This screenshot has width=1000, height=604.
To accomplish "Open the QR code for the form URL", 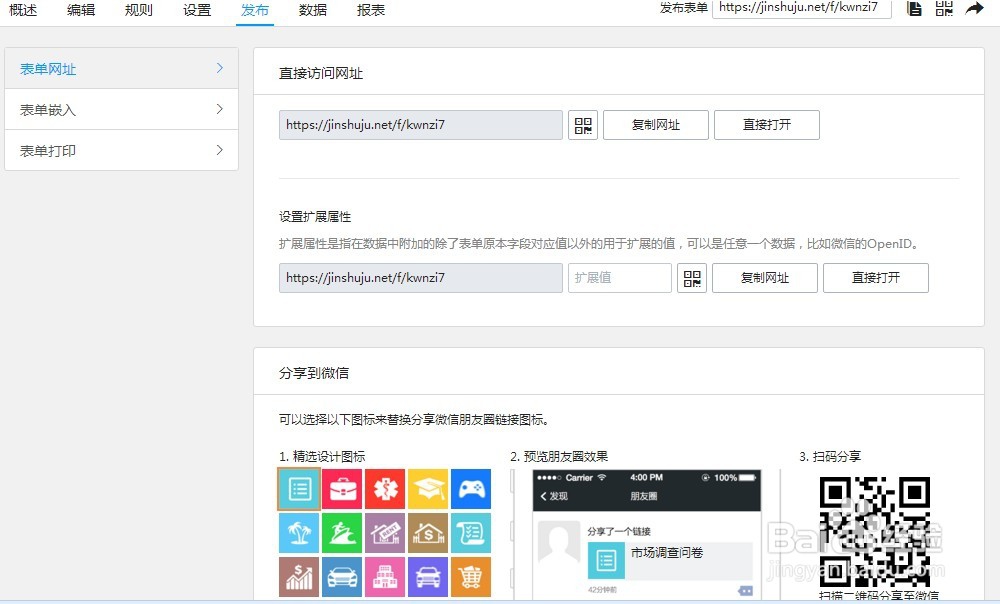I will [x=583, y=124].
